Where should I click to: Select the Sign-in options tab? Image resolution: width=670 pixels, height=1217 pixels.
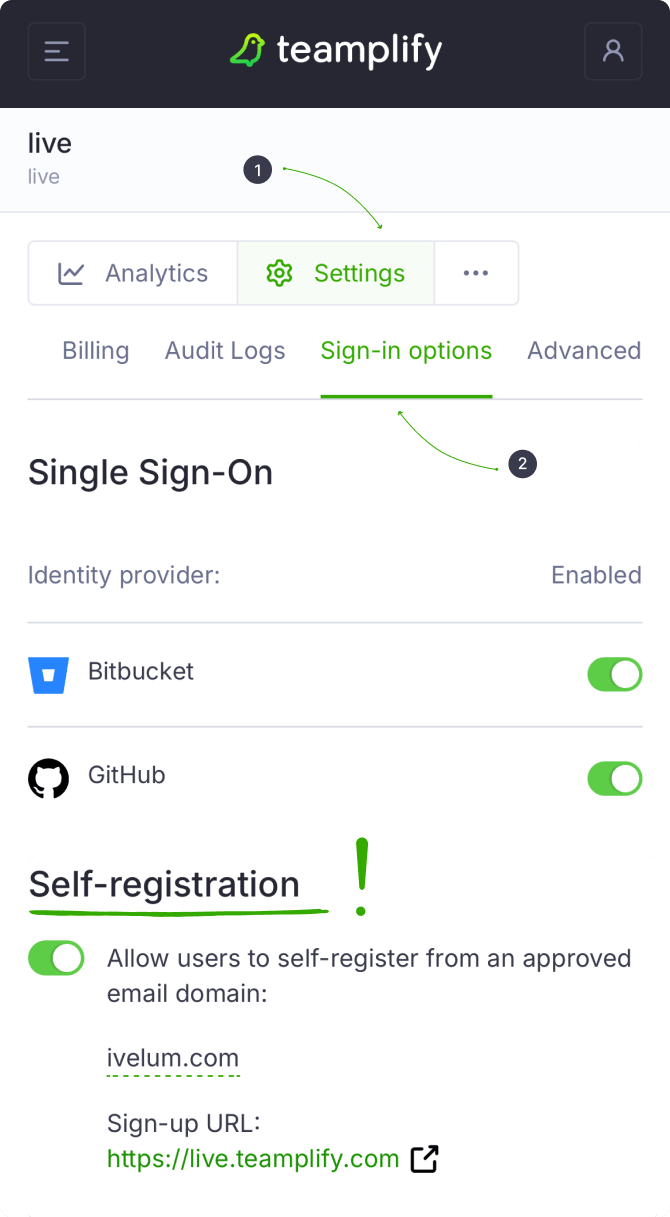tap(406, 351)
